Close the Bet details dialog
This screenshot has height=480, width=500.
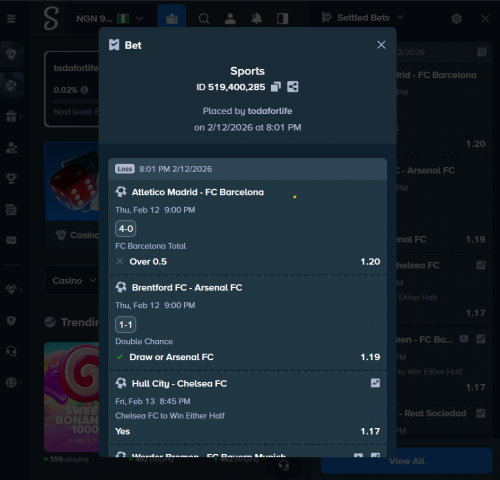tap(381, 45)
